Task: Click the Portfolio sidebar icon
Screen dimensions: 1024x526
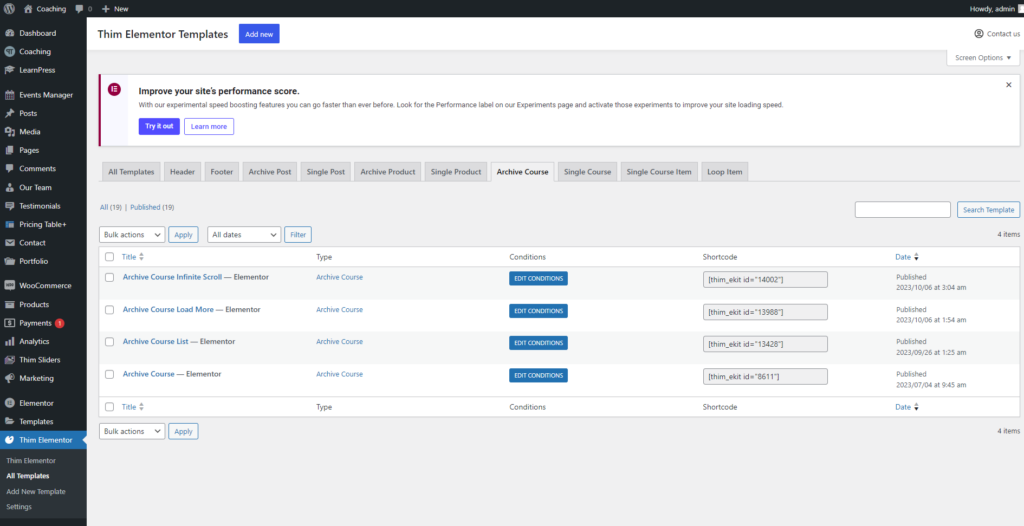Action: click(x=10, y=261)
